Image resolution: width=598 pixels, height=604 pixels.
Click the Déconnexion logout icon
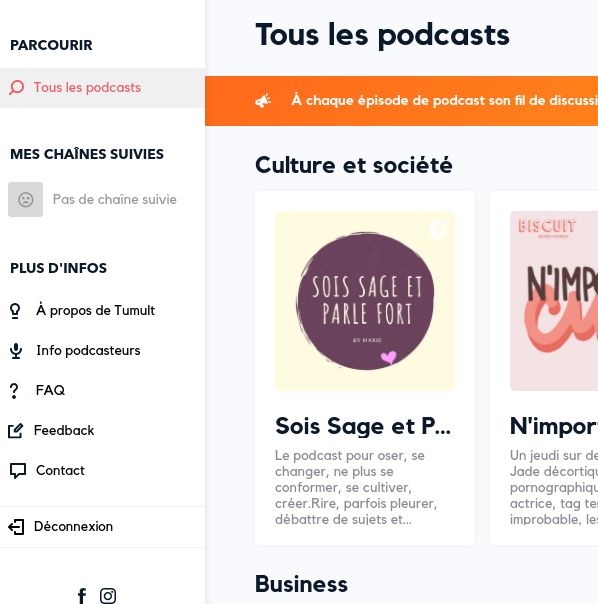[16, 527]
